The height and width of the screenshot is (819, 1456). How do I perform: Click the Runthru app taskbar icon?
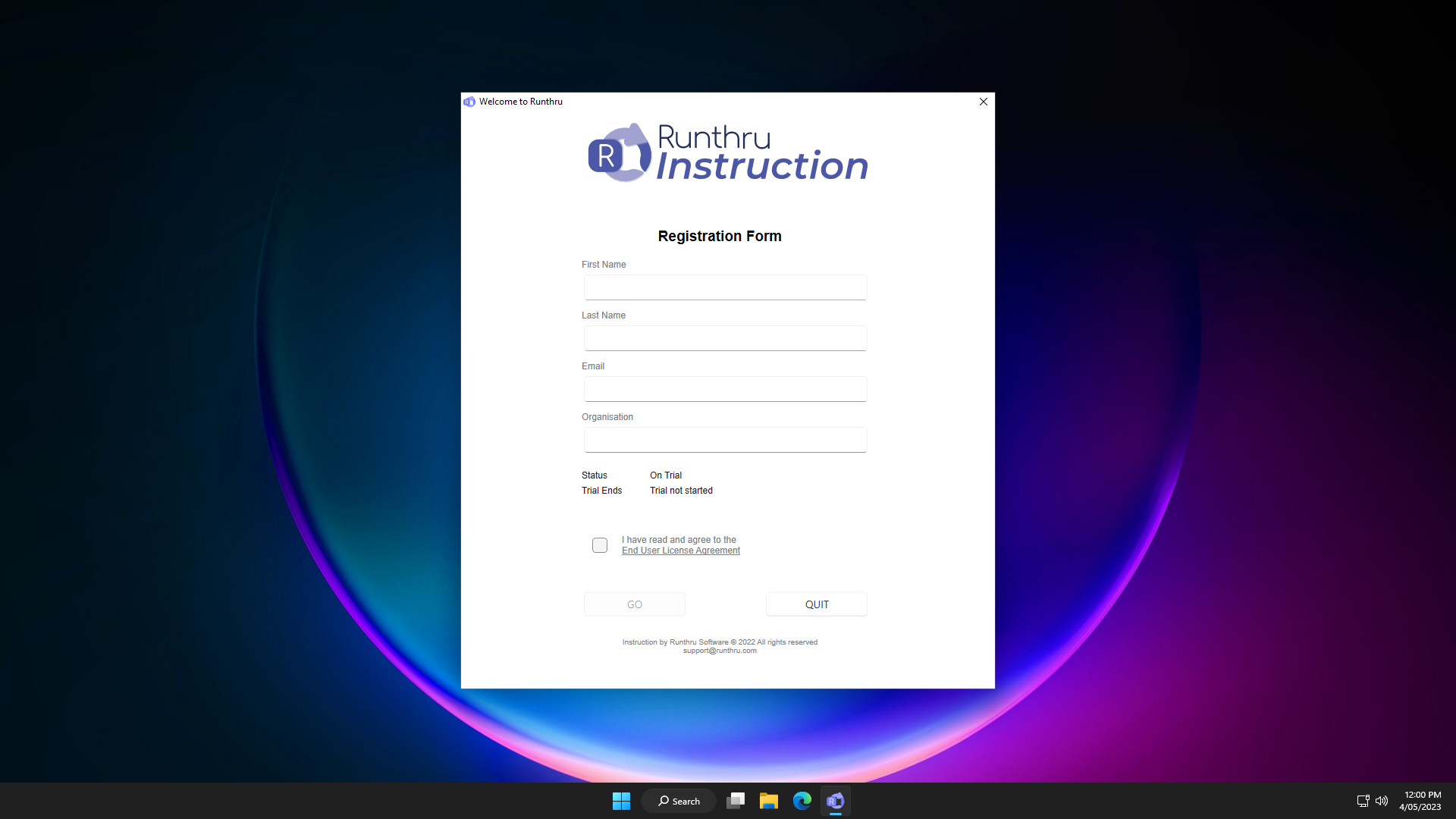(835, 801)
